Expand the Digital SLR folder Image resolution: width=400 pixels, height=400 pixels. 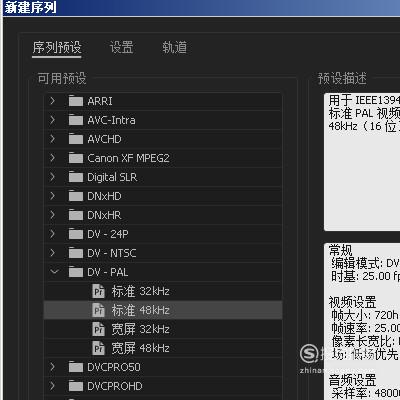click(x=52, y=177)
